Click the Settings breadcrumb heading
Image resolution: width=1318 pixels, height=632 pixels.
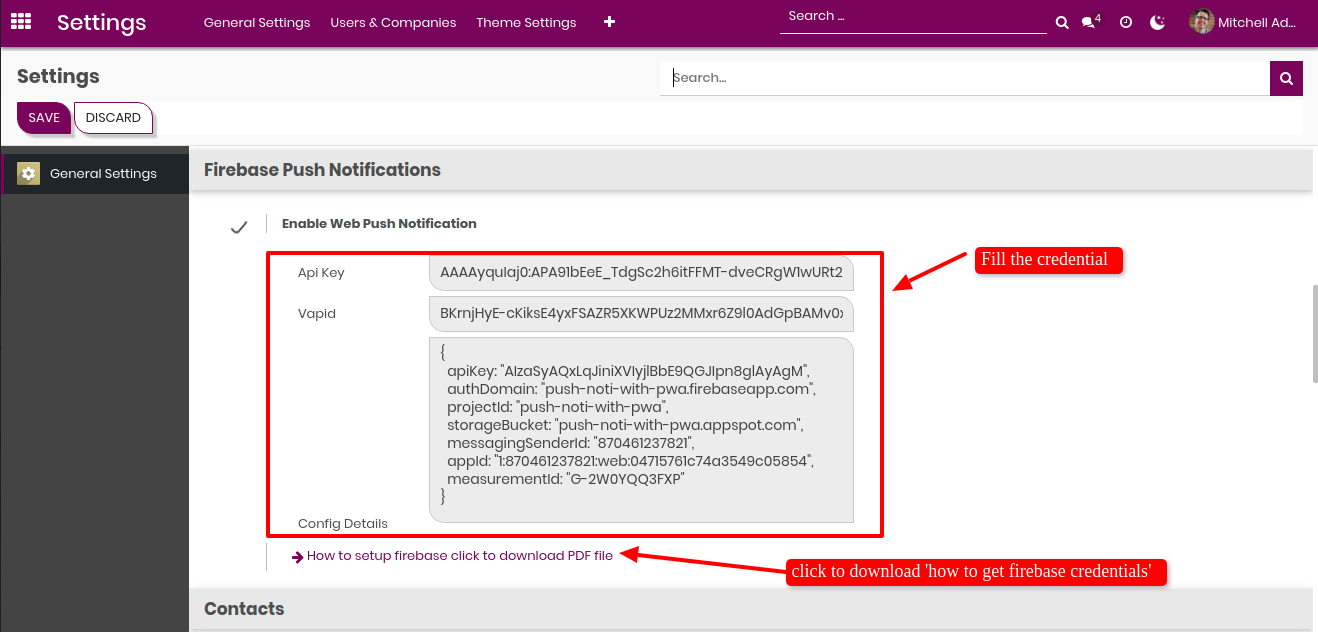pos(58,76)
